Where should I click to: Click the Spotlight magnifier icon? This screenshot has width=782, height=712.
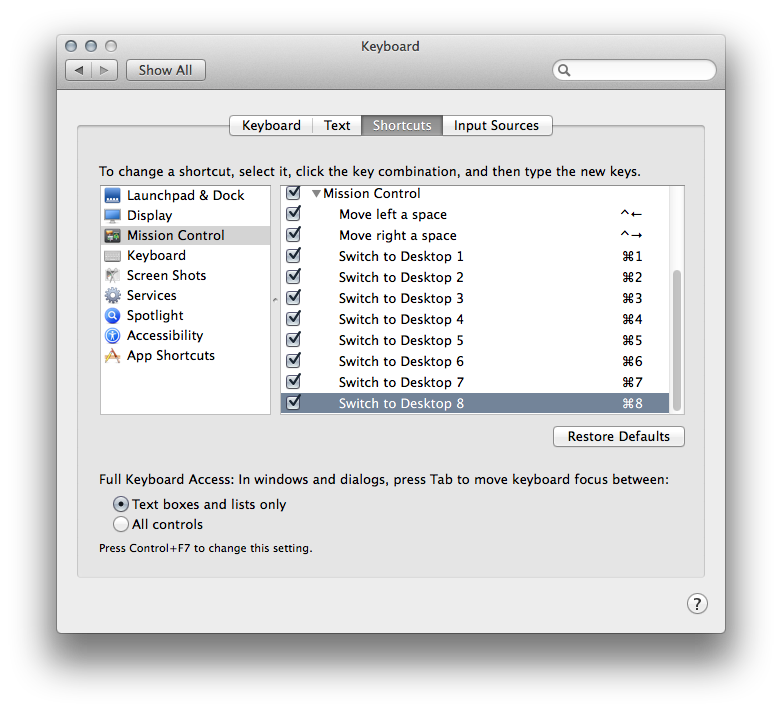click(x=112, y=315)
